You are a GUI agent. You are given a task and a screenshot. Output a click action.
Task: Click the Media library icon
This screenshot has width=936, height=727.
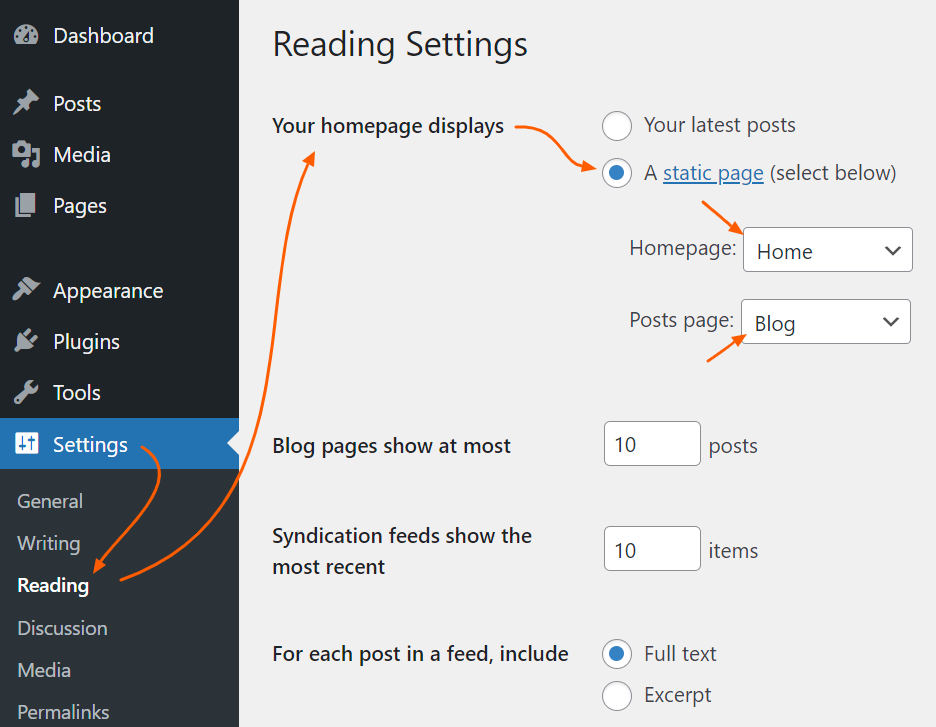[26, 154]
